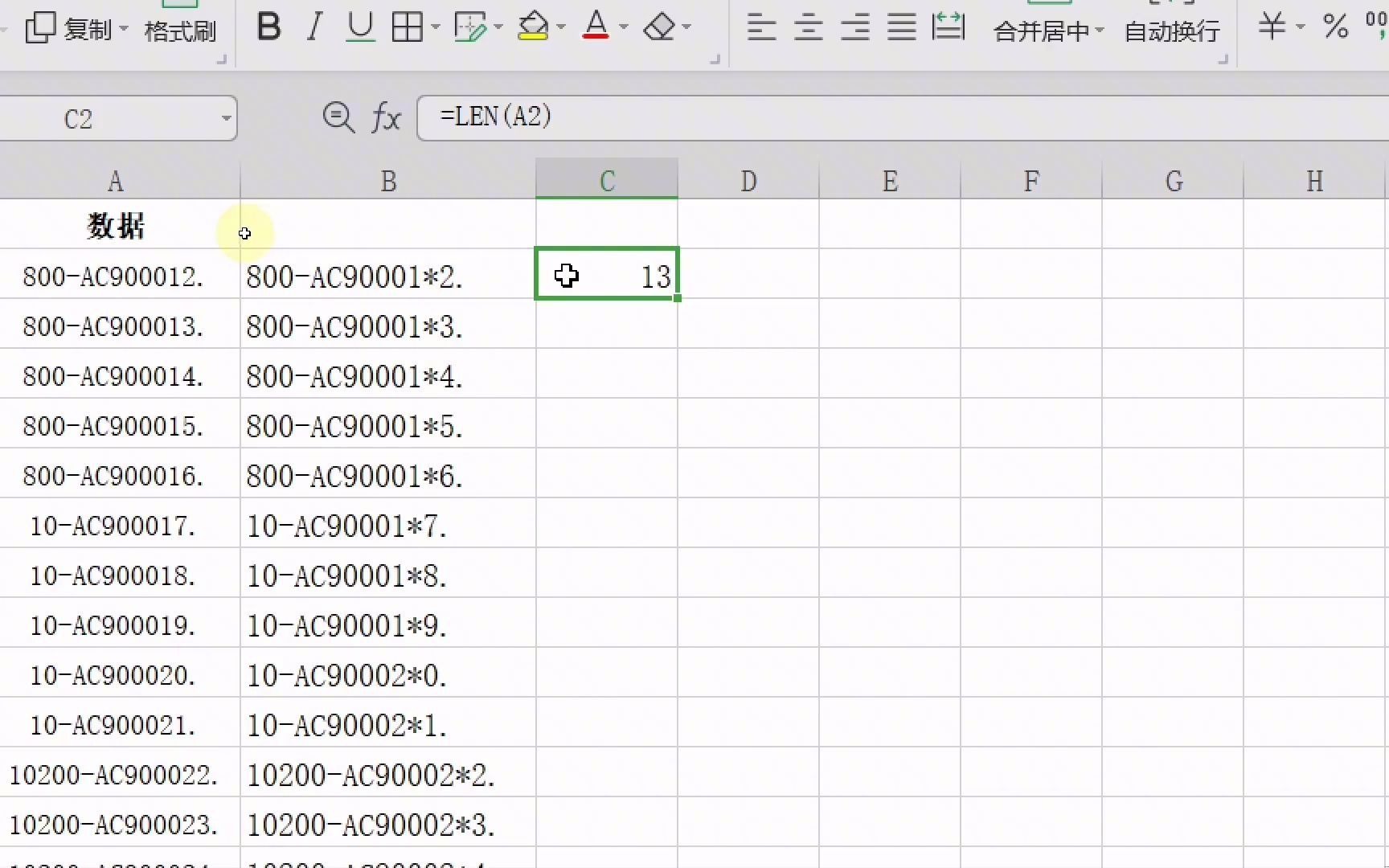Click the formula bar with =LEN(A2)
This screenshot has width=1389, height=868.
(x=903, y=118)
